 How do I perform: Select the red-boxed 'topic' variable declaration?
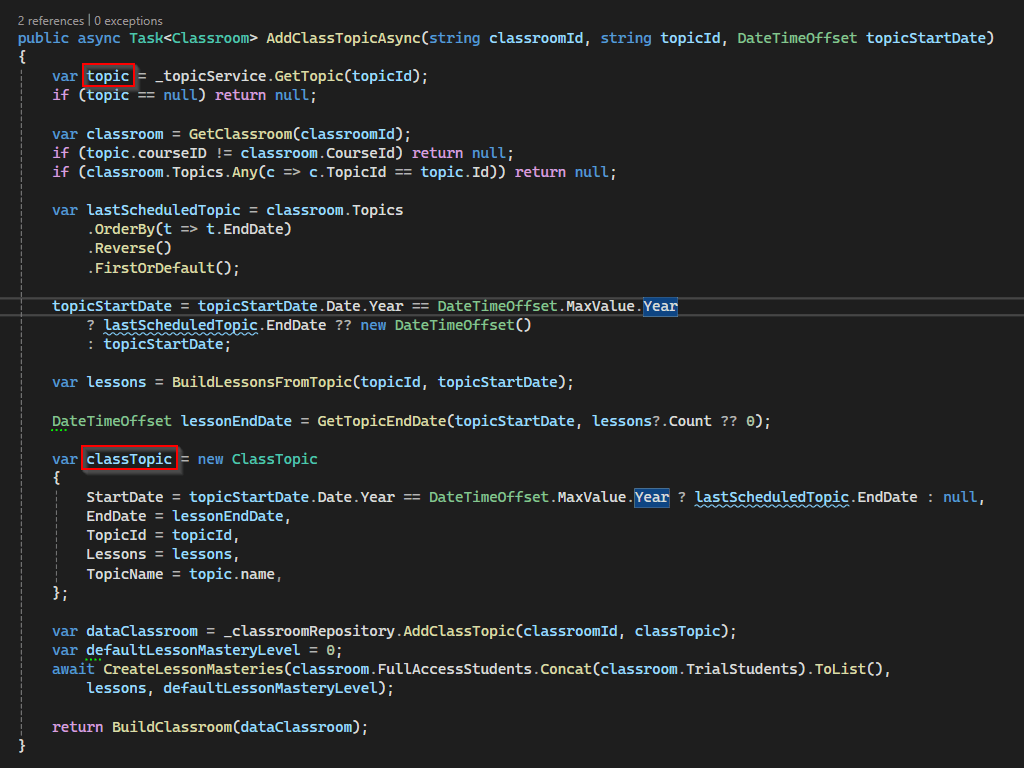coord(108,76)
